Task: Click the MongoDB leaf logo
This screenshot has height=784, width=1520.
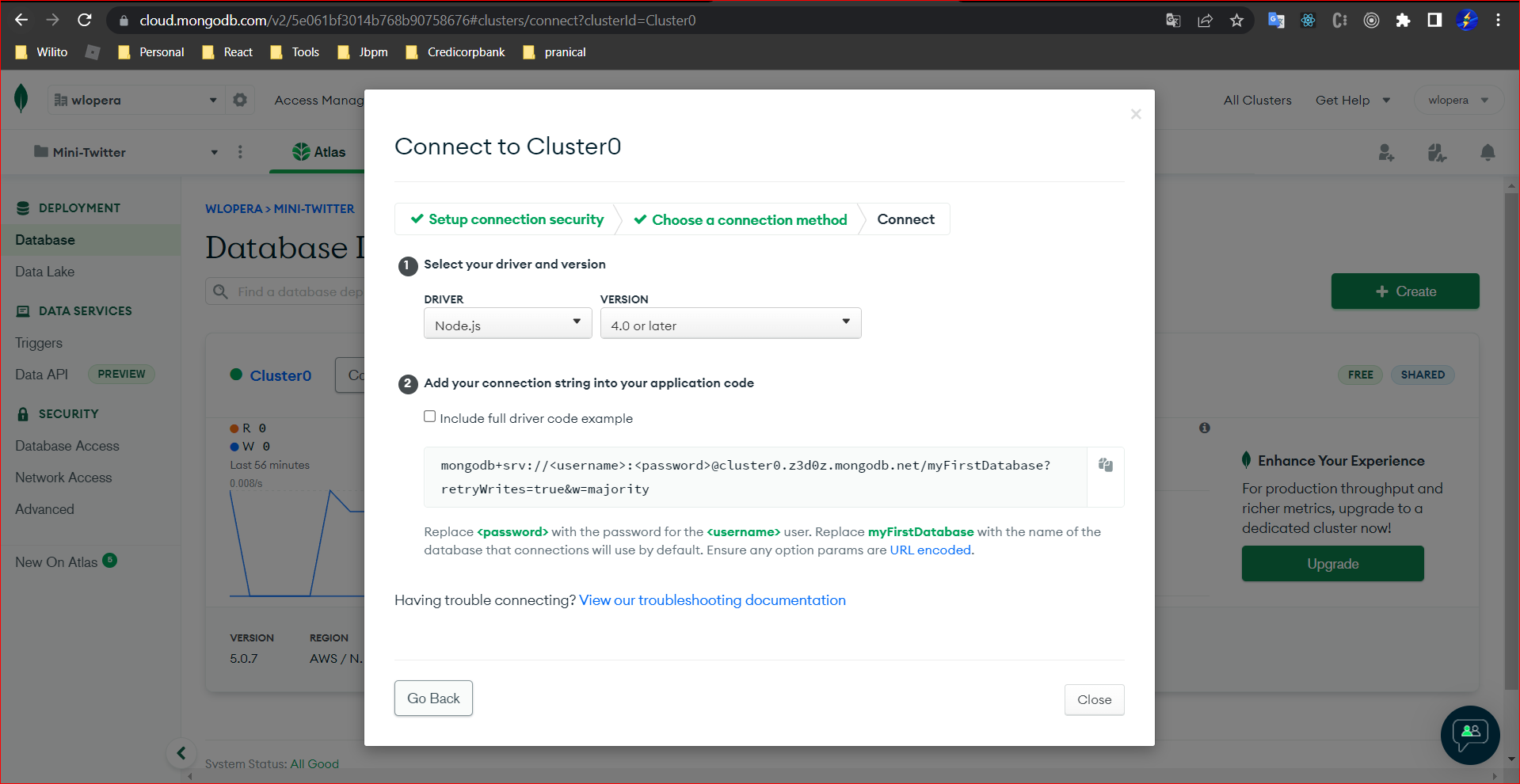Action: [21, 98]
